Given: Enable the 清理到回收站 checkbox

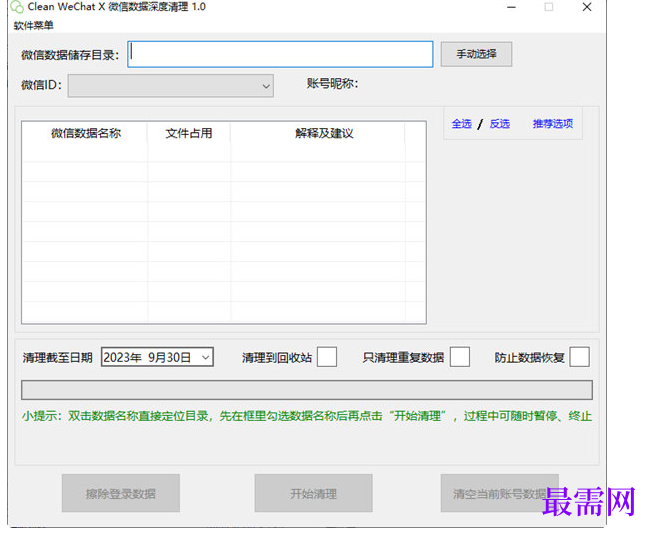Looking at the screenshot, I should pos(327,357).
